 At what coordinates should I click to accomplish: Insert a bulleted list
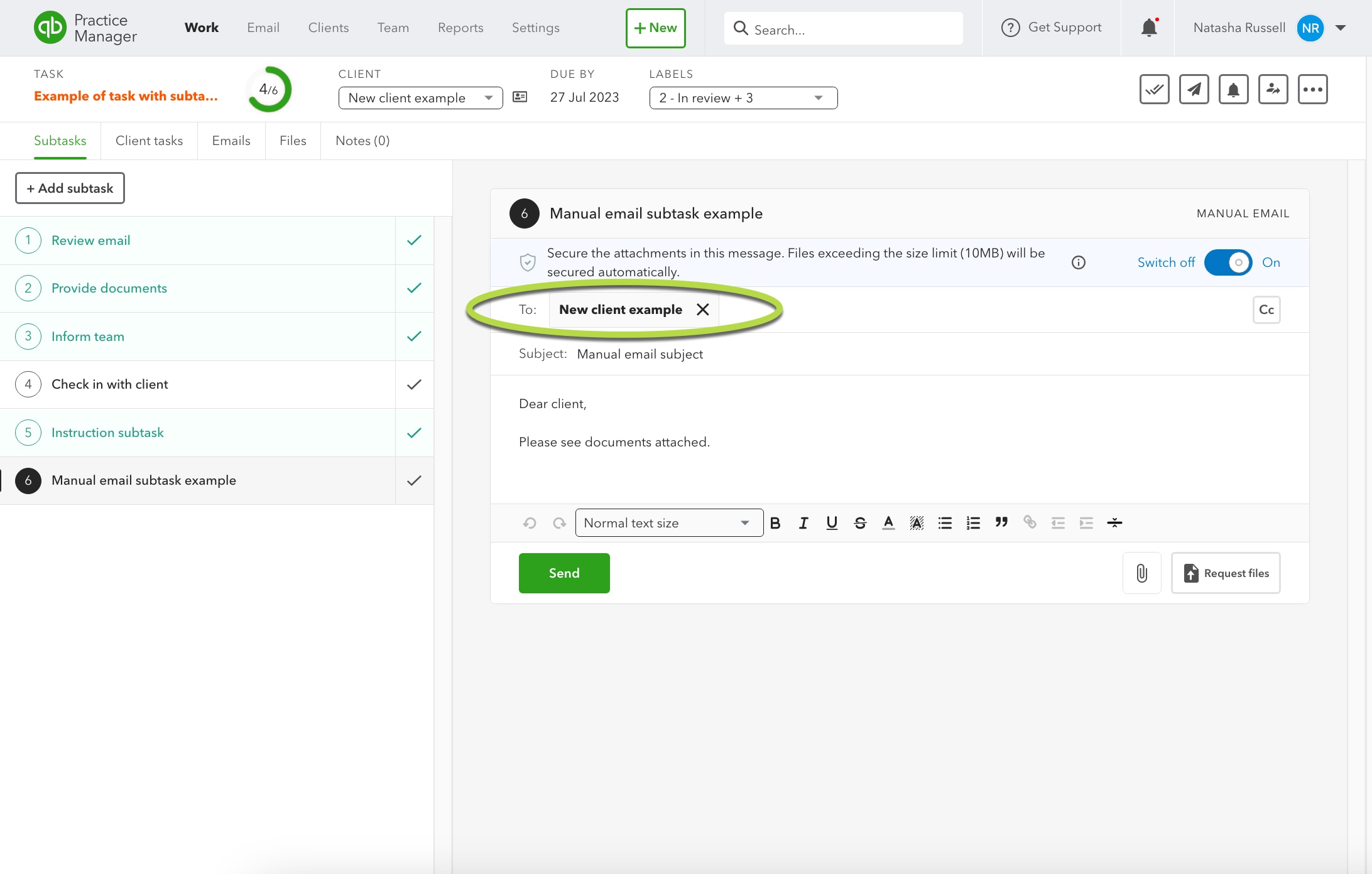pos(945,523)
